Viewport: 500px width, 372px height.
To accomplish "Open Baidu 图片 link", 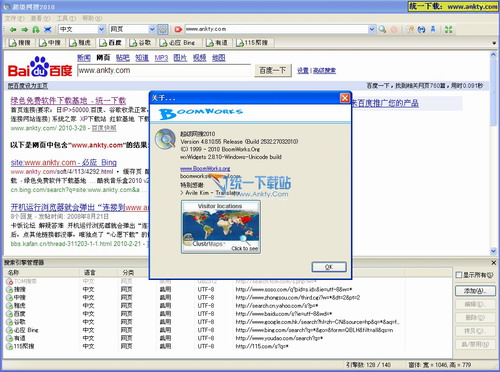I will click(180, 58).
